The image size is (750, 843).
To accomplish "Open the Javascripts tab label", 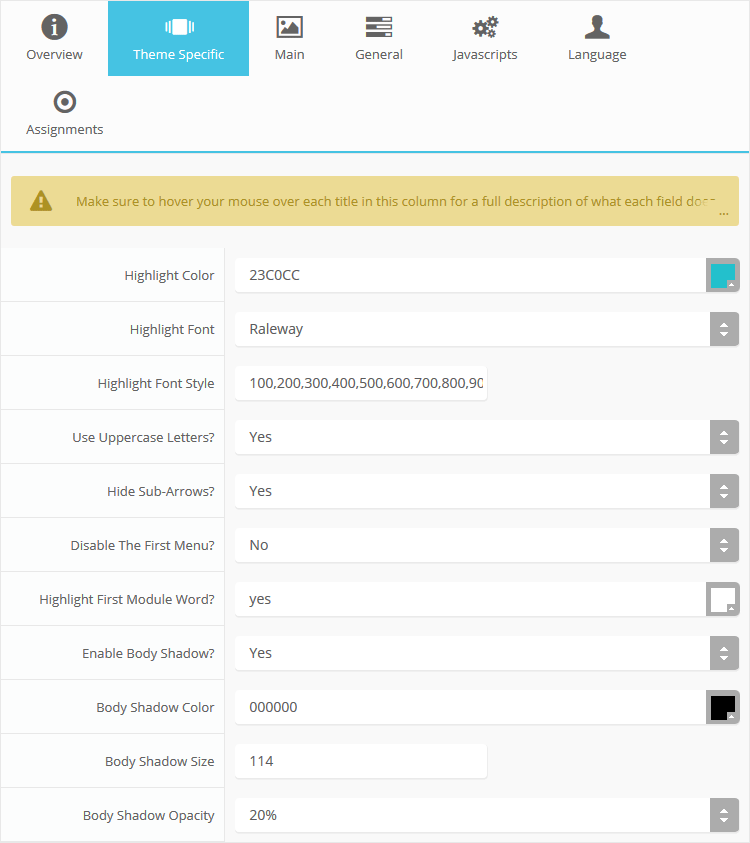I will pos(485,55).
